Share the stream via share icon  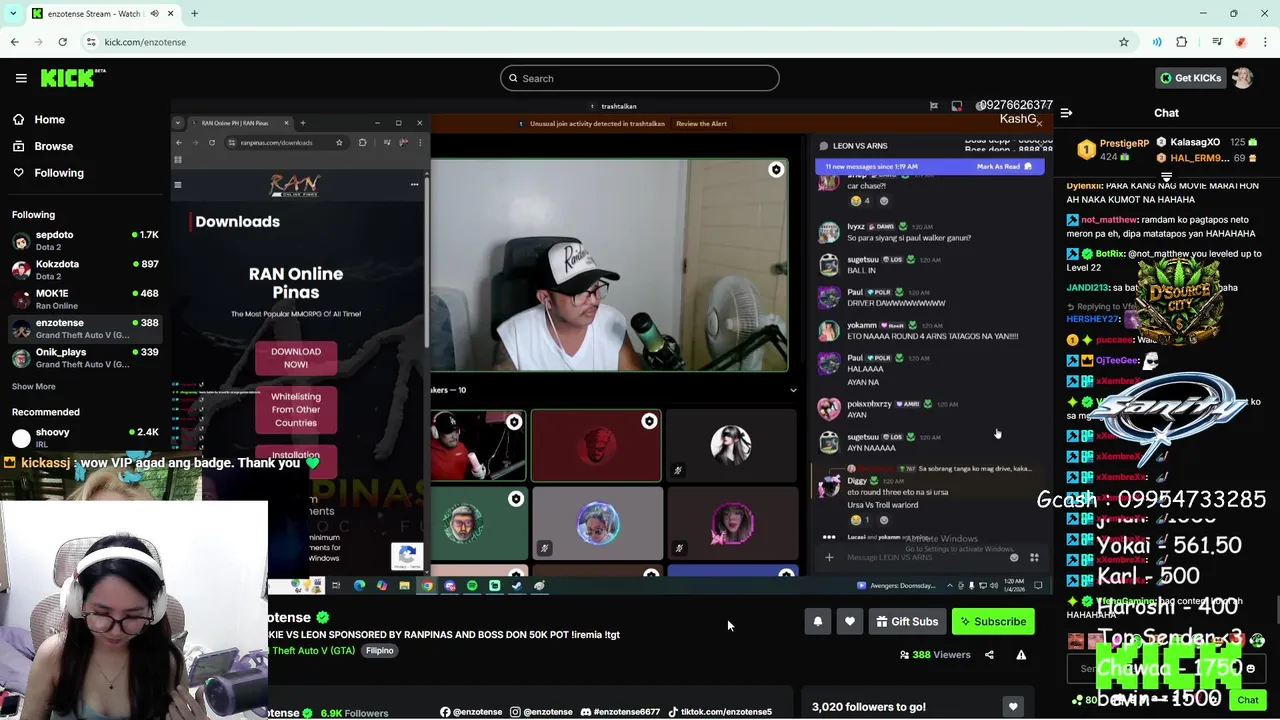989,655
